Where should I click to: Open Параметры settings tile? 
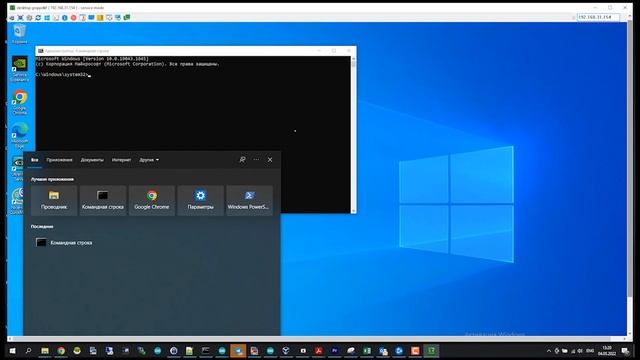click(x=200, y=200)
